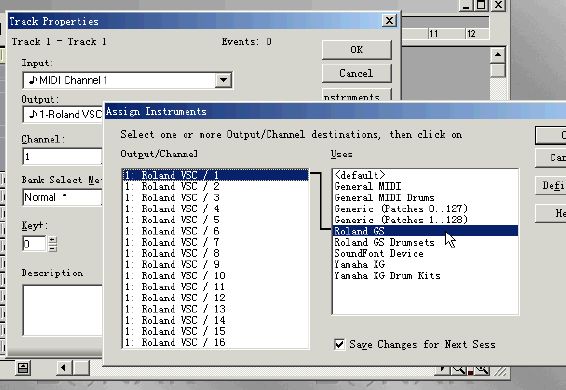
Task: Select Roland VSC / 8 output channel
Action: (215, 253)
